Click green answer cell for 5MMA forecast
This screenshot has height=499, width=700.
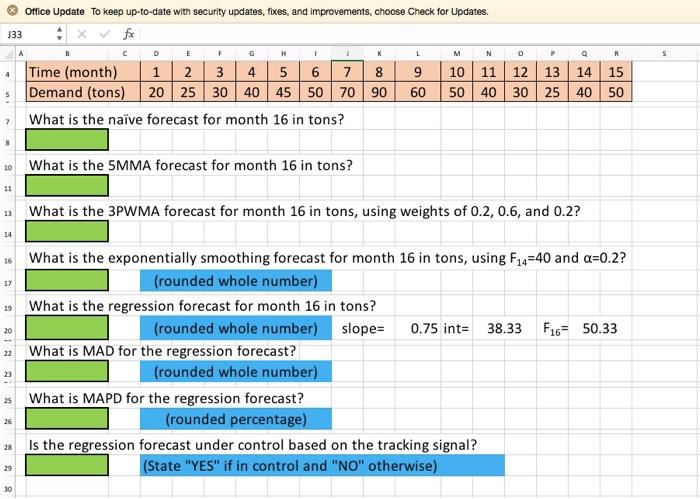67,185
